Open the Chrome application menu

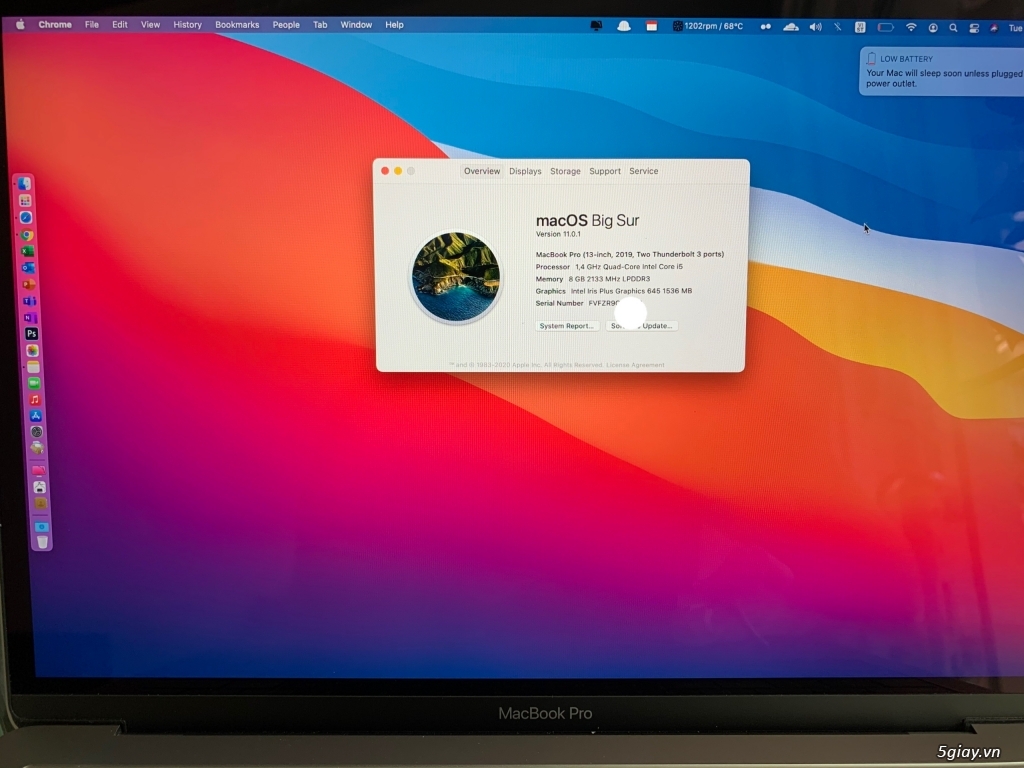55,25
